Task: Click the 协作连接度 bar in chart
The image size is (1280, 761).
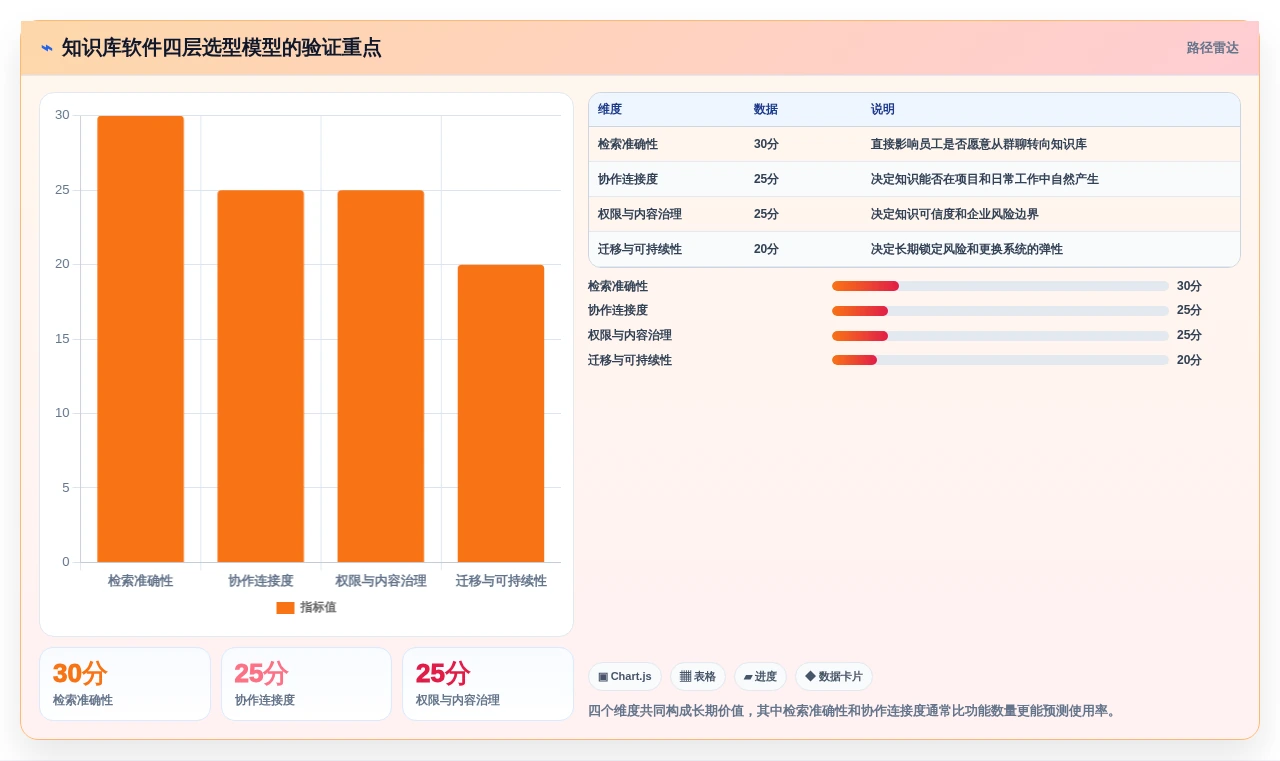Action: tap(261, 376)
